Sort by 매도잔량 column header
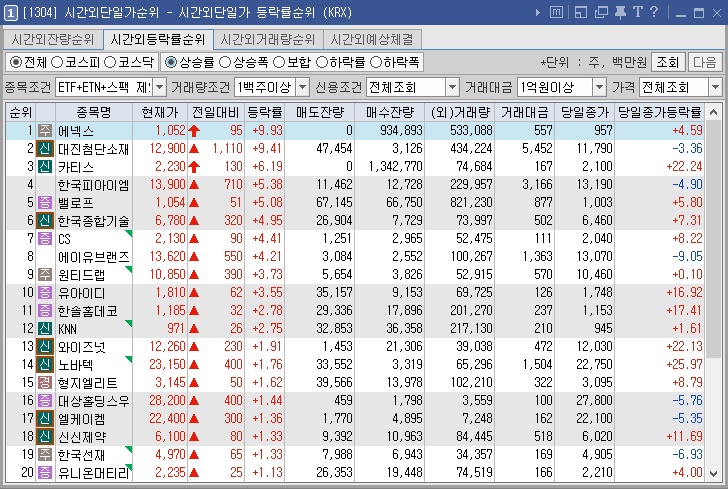Viewport: 728px width, 489px height. [319, 112]
